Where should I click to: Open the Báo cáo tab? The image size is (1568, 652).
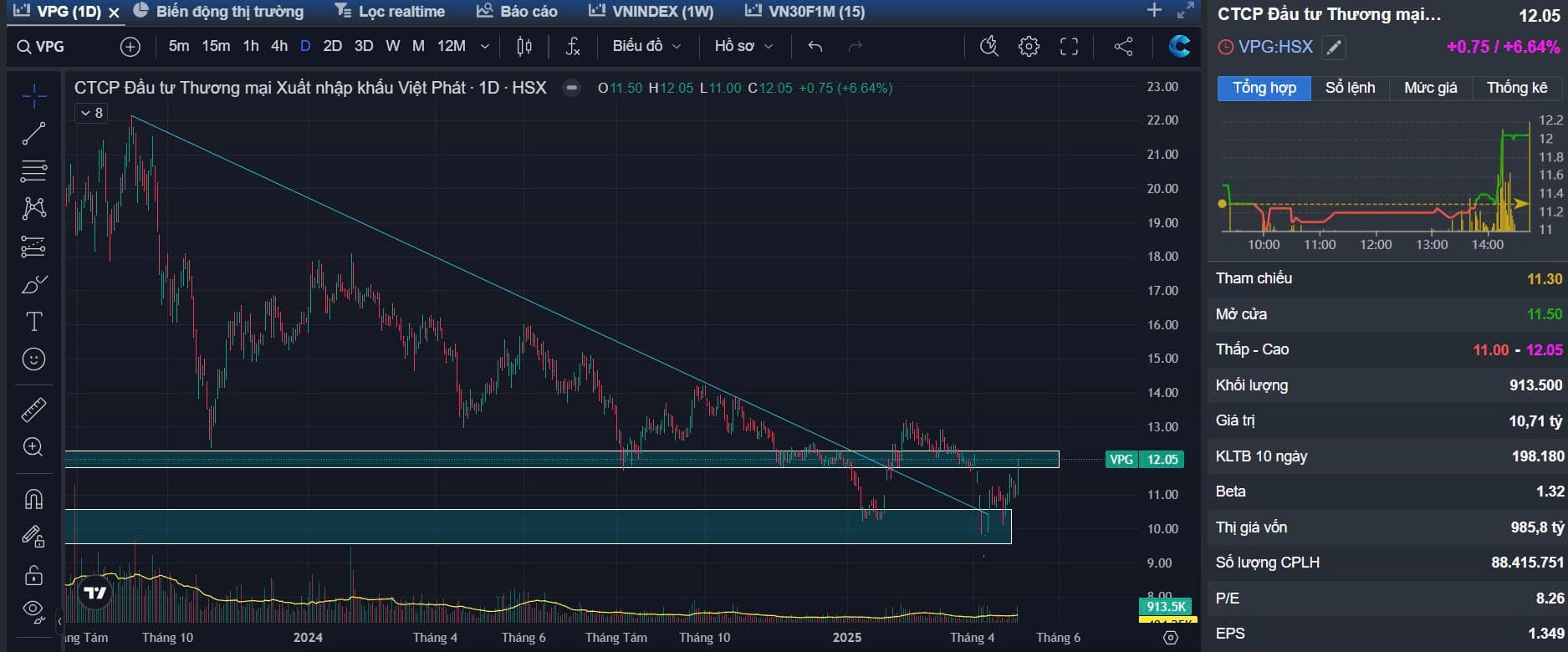coord(517,12)
